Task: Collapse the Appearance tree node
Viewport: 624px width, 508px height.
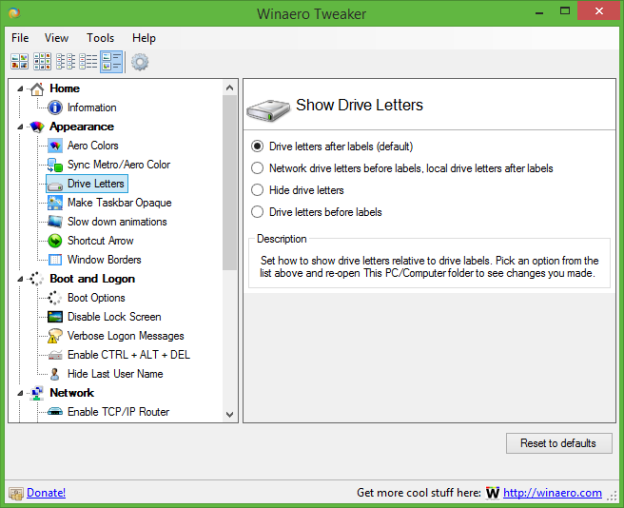Action: tap(20, 127)
